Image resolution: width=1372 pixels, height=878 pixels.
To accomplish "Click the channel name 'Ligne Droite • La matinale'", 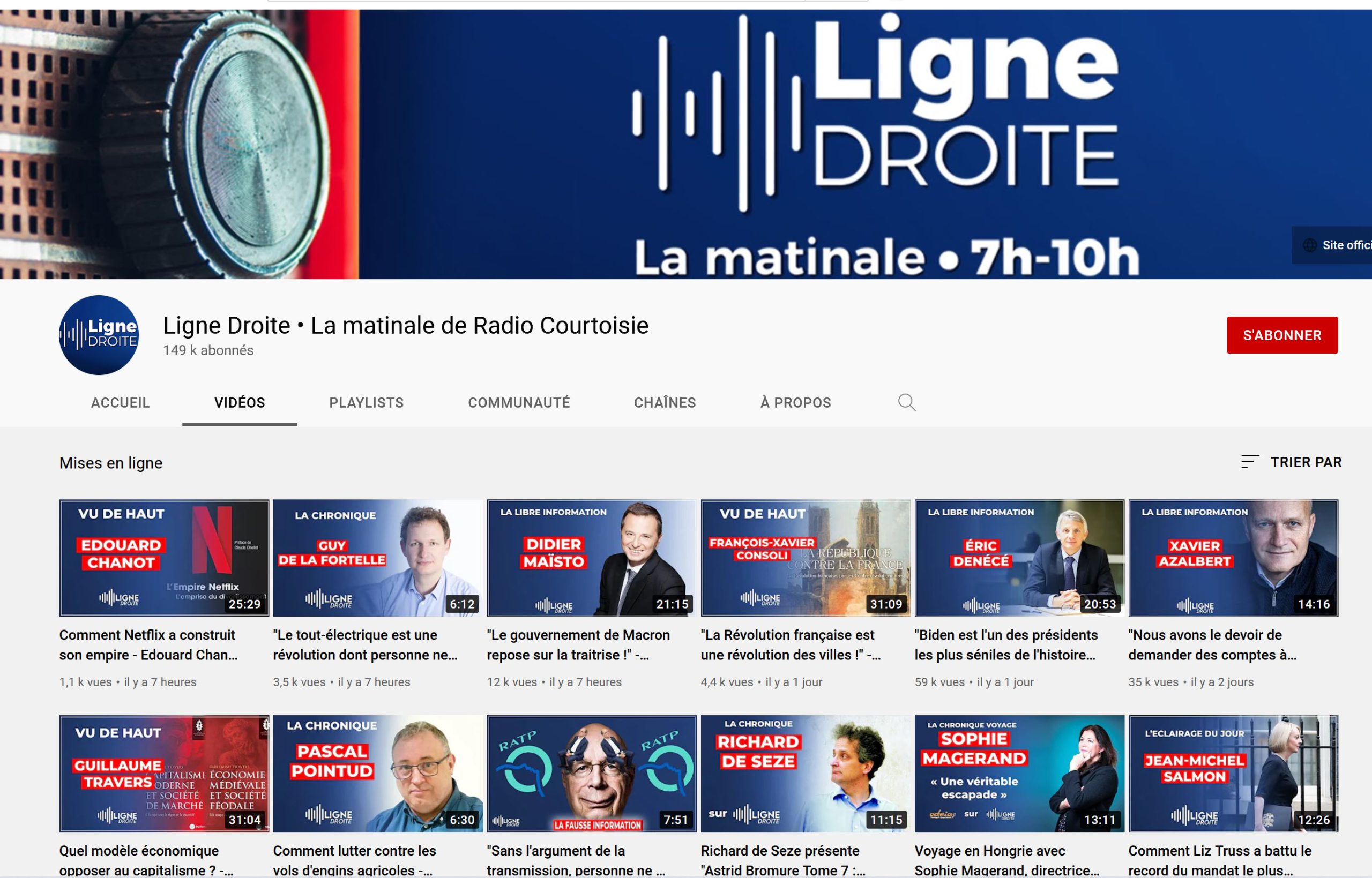I will [406, 325].
